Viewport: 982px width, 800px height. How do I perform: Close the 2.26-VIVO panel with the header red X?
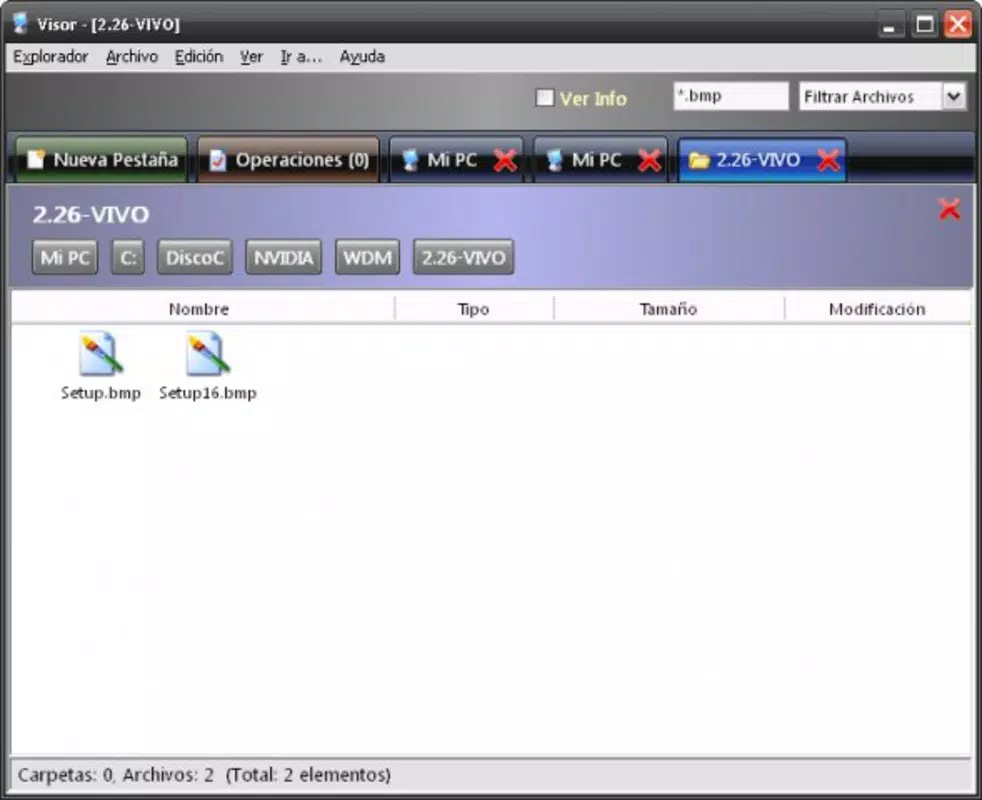tap(949, 209)
